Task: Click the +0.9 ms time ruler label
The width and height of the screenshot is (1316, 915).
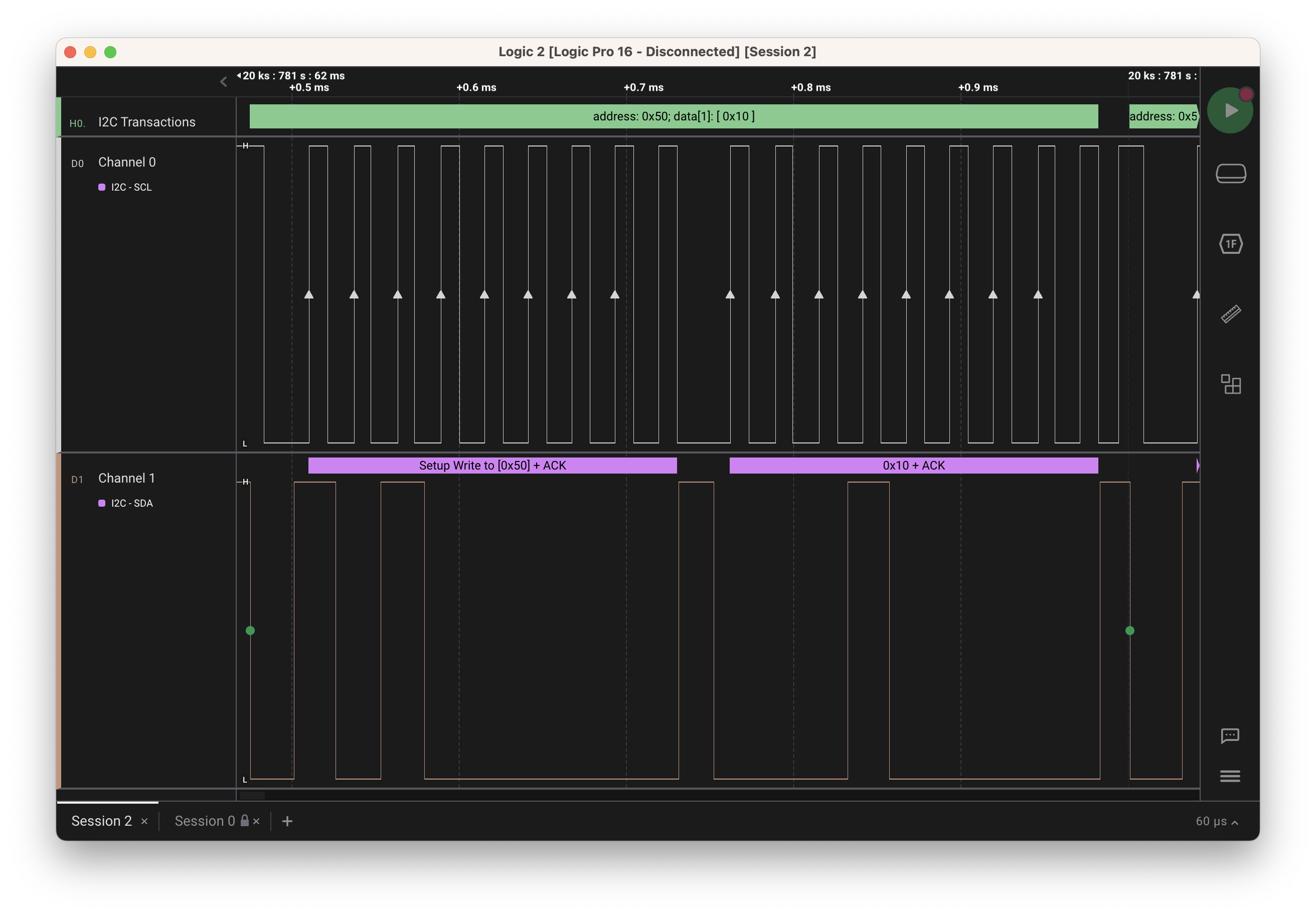Action: tap(978, 88)
